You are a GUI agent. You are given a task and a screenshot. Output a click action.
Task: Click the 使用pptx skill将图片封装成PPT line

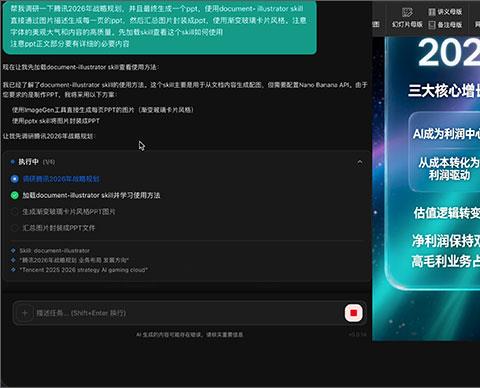[x=56, y=121]
